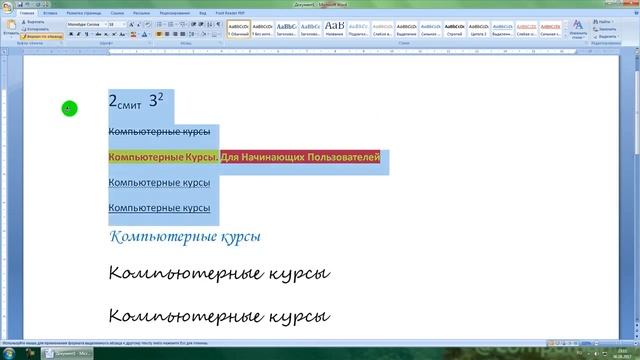The height and width of the screenshot is (360, 640).
Task: Click the Paste clipboard icon
Action: coord(11,25)
